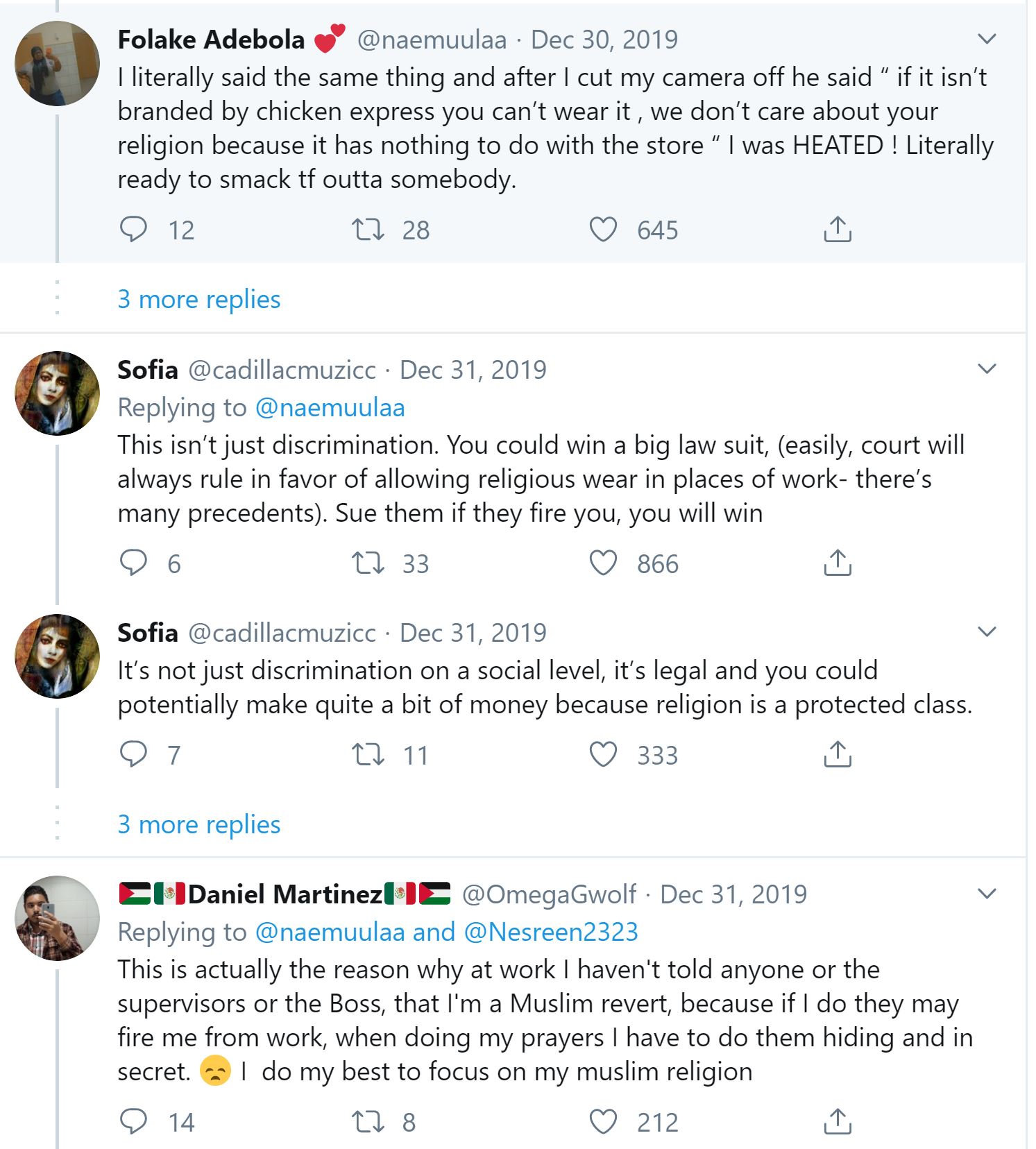Expand 3 more replies under Folake's tweet
The width and height of the screenshot is (1036, 1149).
199,300
